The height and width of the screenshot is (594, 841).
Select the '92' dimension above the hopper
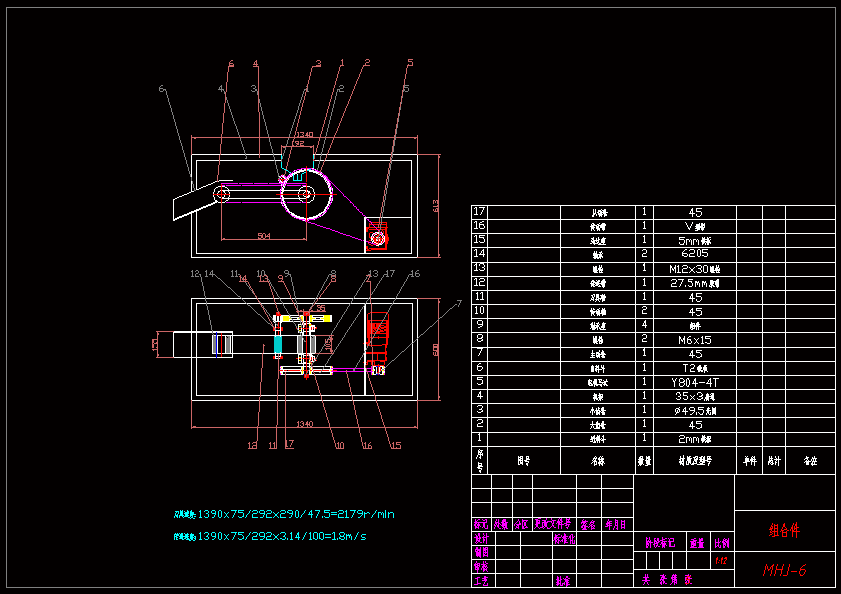click(300, 143)
